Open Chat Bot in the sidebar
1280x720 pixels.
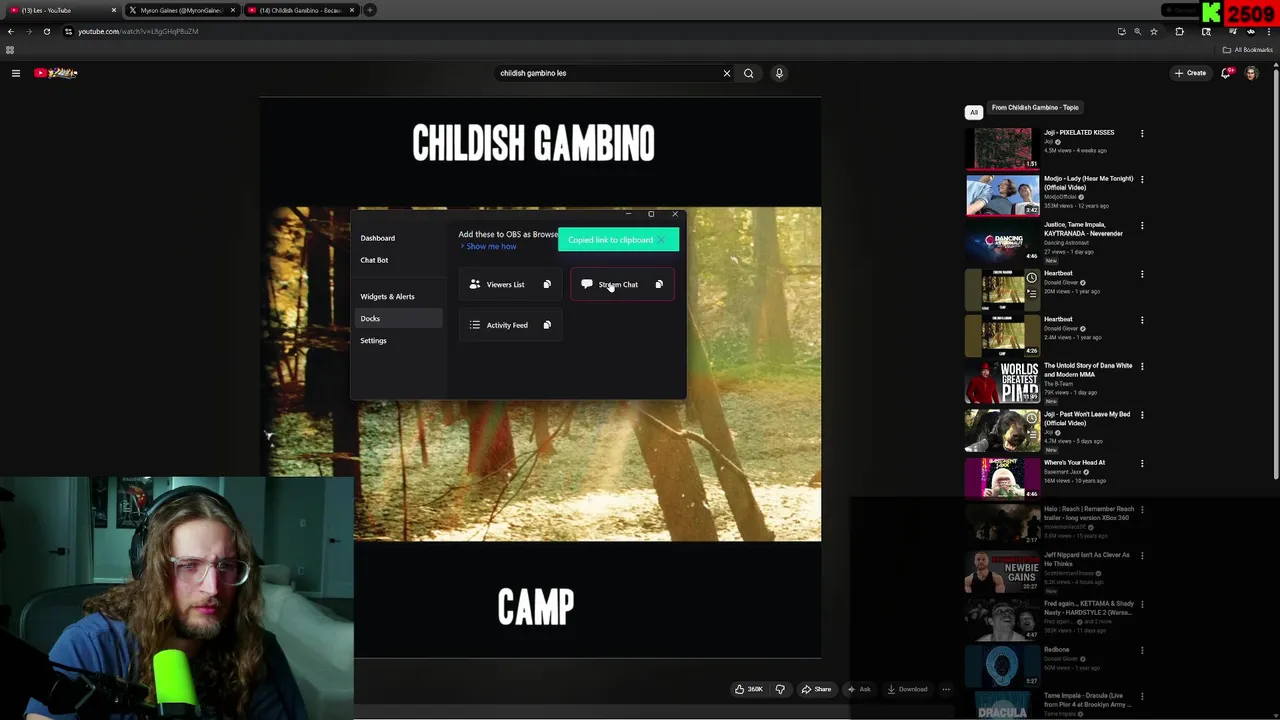374,260
